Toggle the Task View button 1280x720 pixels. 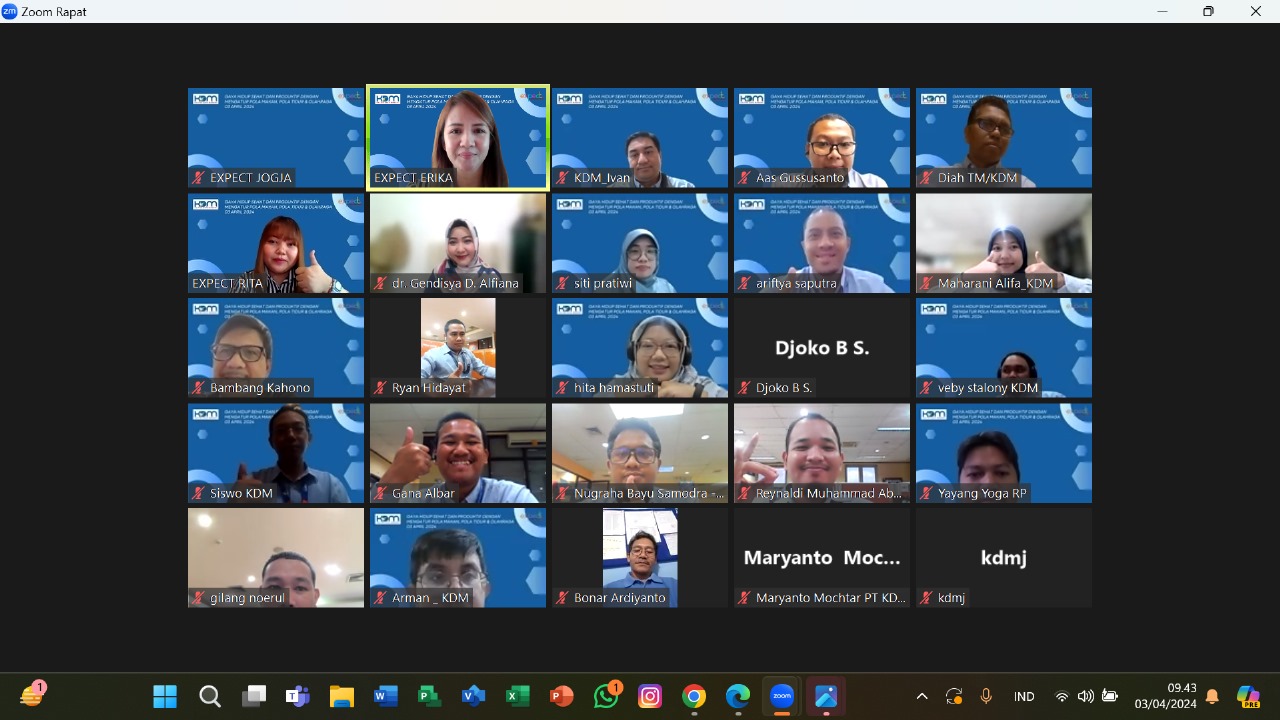(x=253, y=696)
